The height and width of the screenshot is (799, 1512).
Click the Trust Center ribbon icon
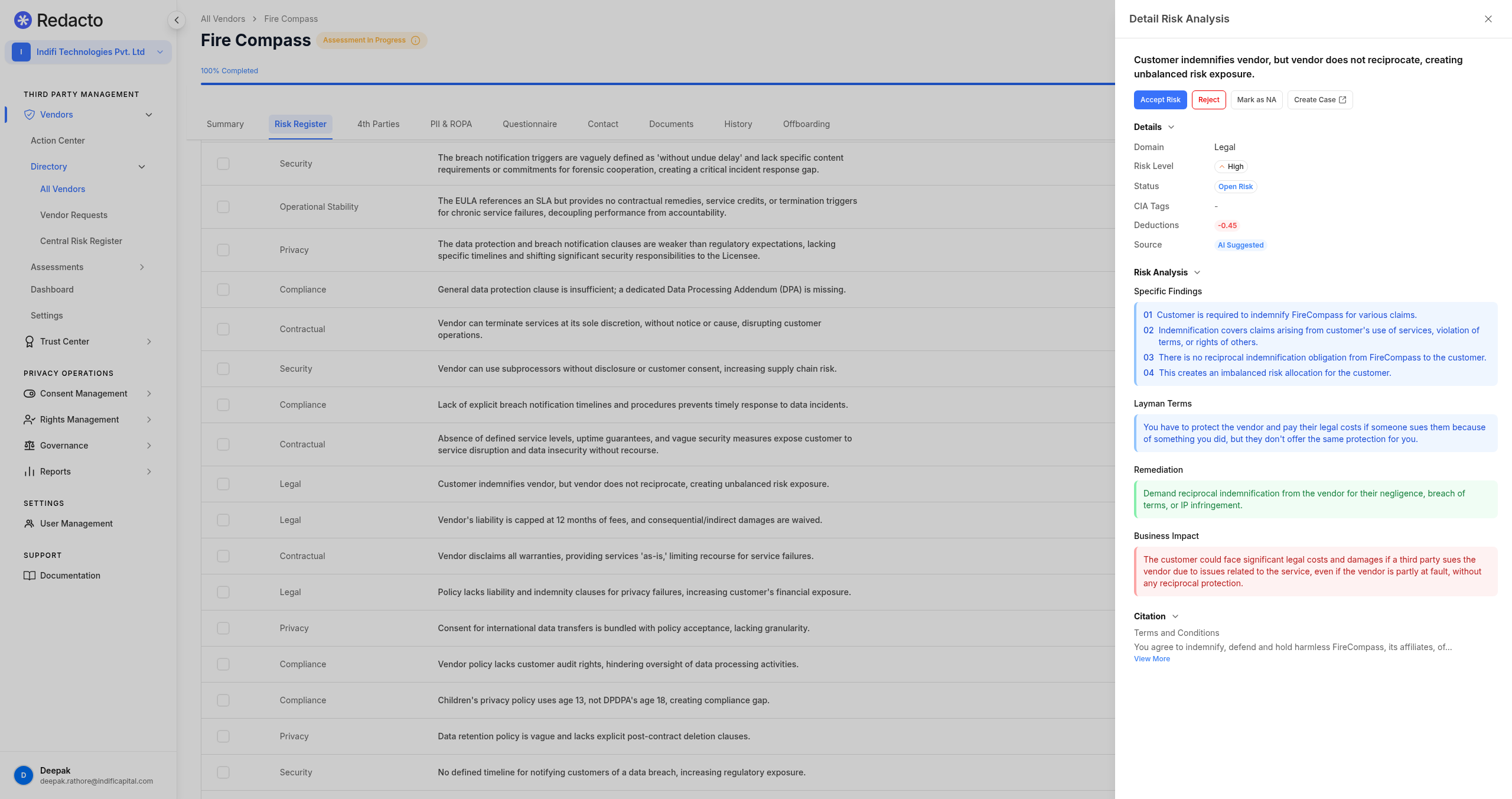(29, 342)
